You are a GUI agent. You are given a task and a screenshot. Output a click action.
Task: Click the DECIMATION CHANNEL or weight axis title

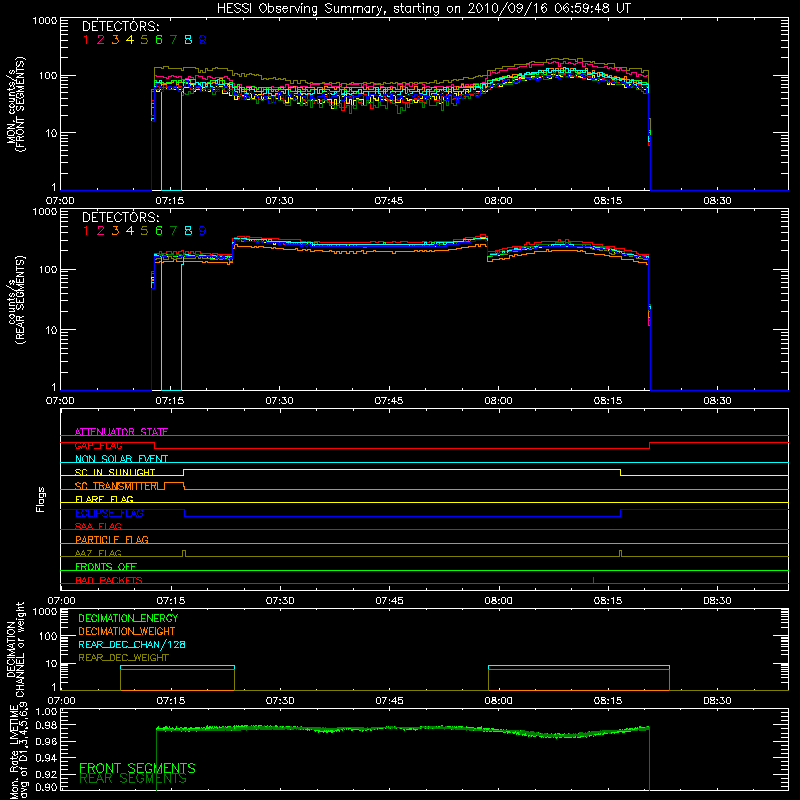pyautogui.click(x=16, y=649)
